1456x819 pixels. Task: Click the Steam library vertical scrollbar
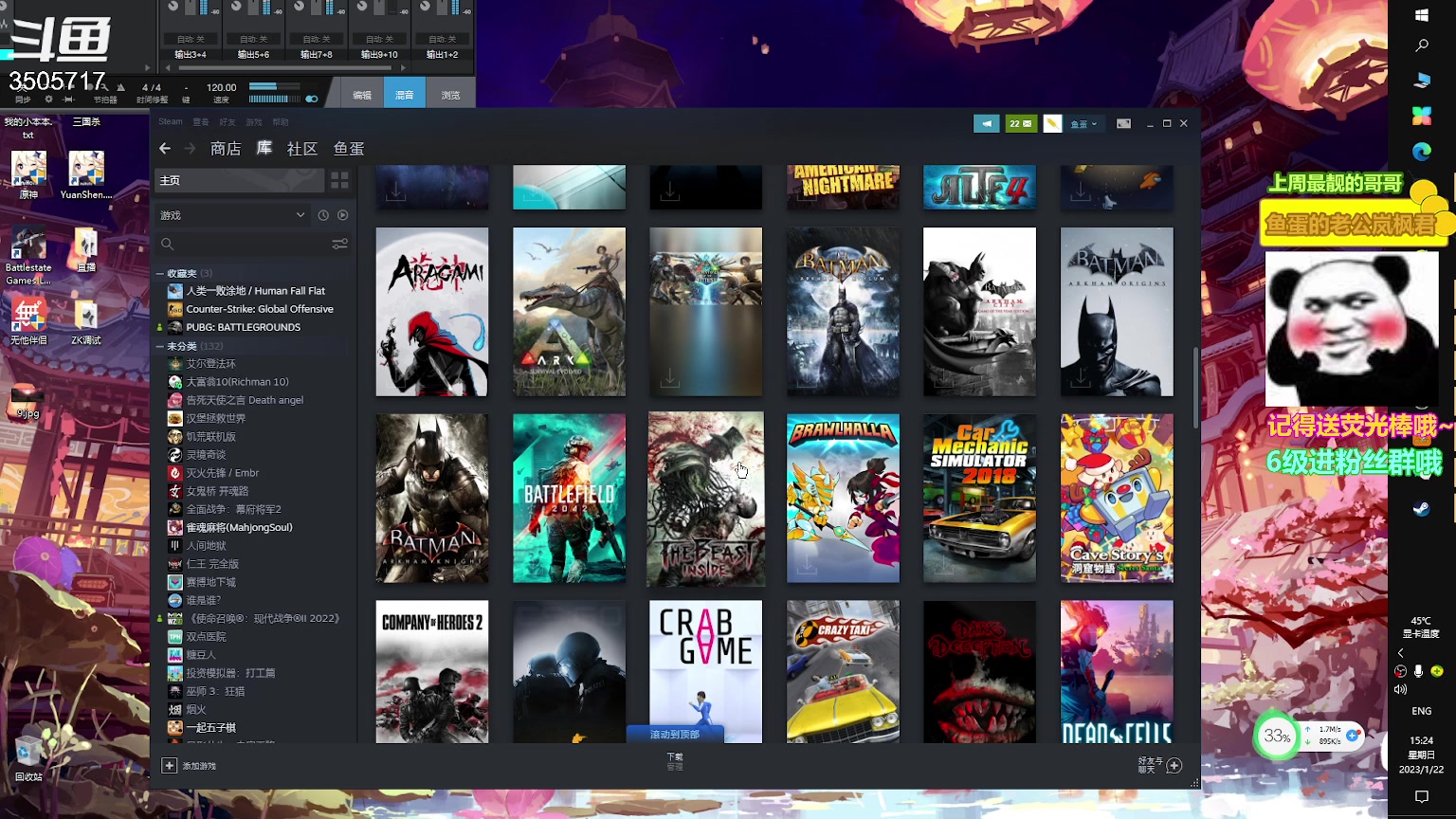[x=1195, y=389]
